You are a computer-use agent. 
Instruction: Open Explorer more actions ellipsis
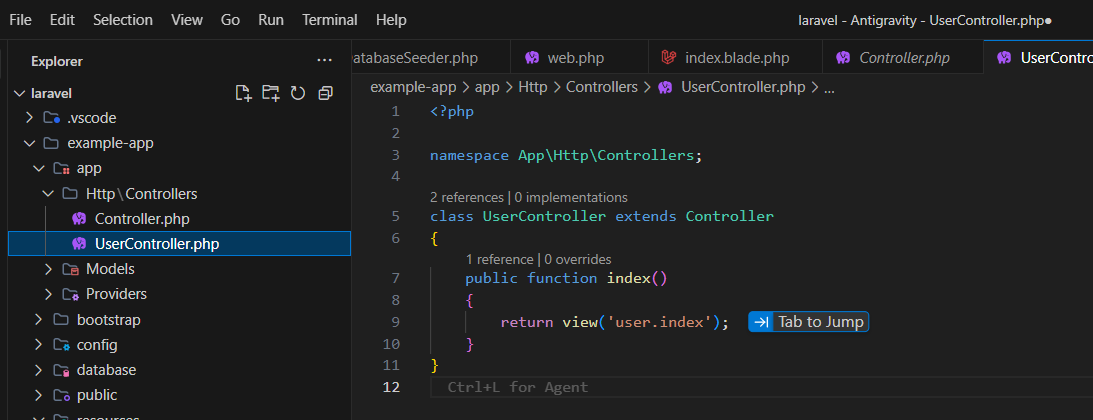(324, 61)
